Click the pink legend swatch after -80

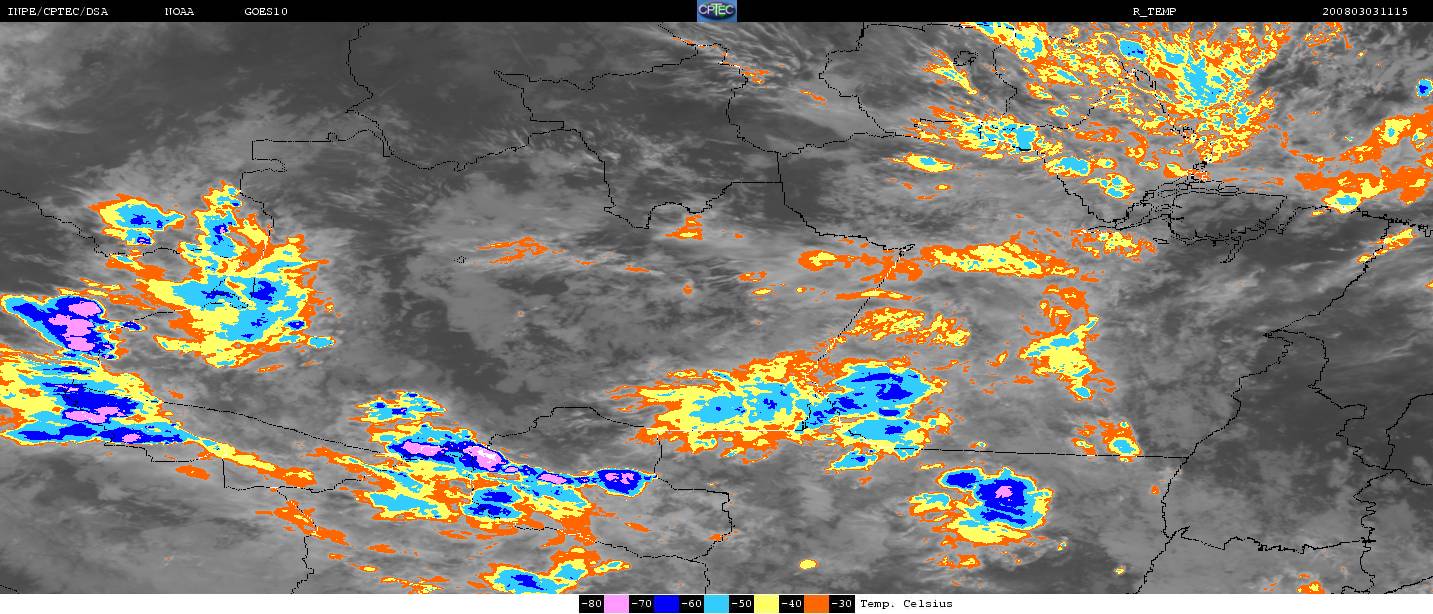pos(616,603)
